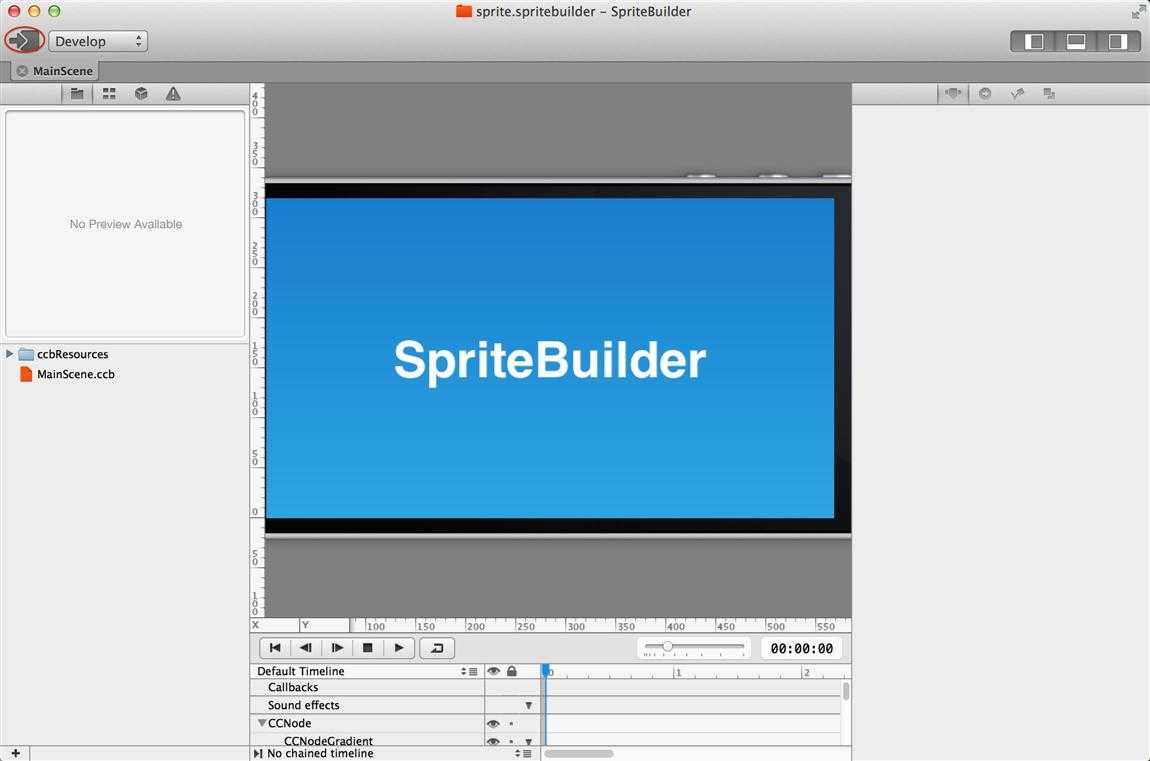Click the Default Timeline name text
The height and width of the screenshot is (761, 1150).
pos(301,671)
